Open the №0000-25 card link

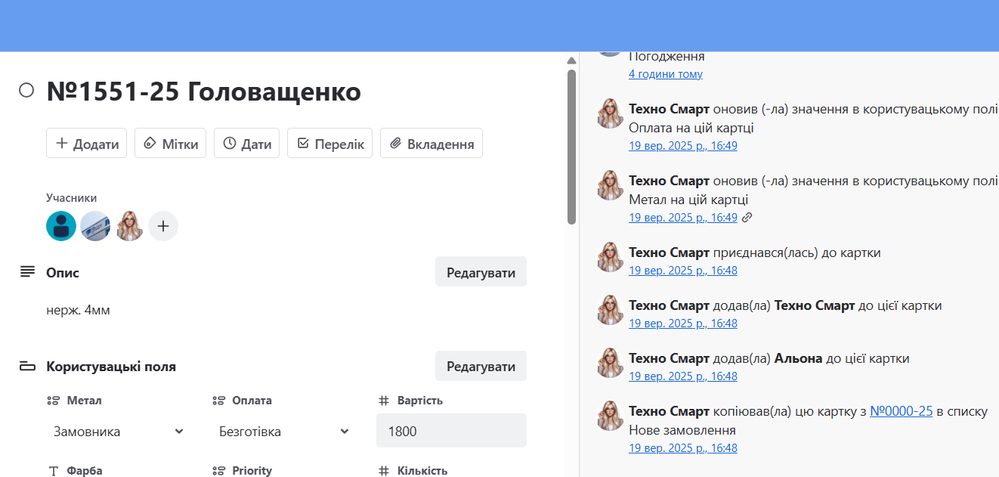coord(902,411)
